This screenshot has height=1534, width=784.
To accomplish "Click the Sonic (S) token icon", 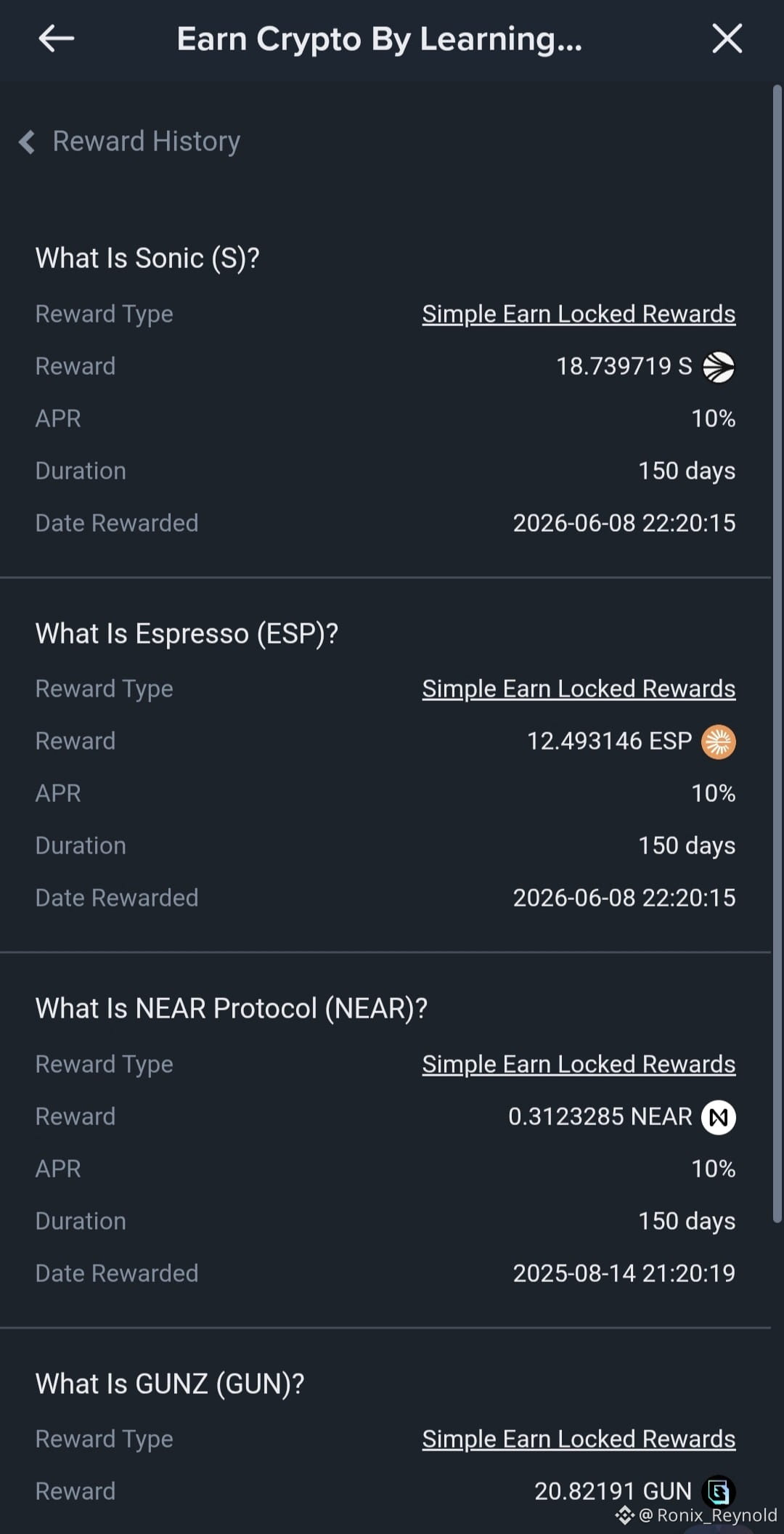I will tap(719, 367).
